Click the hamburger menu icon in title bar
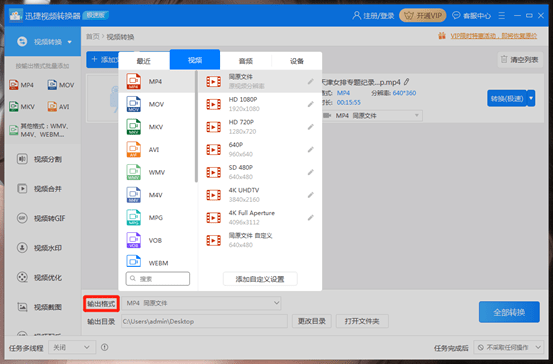Viewport: 553px width, 364px height. [502, 16]
